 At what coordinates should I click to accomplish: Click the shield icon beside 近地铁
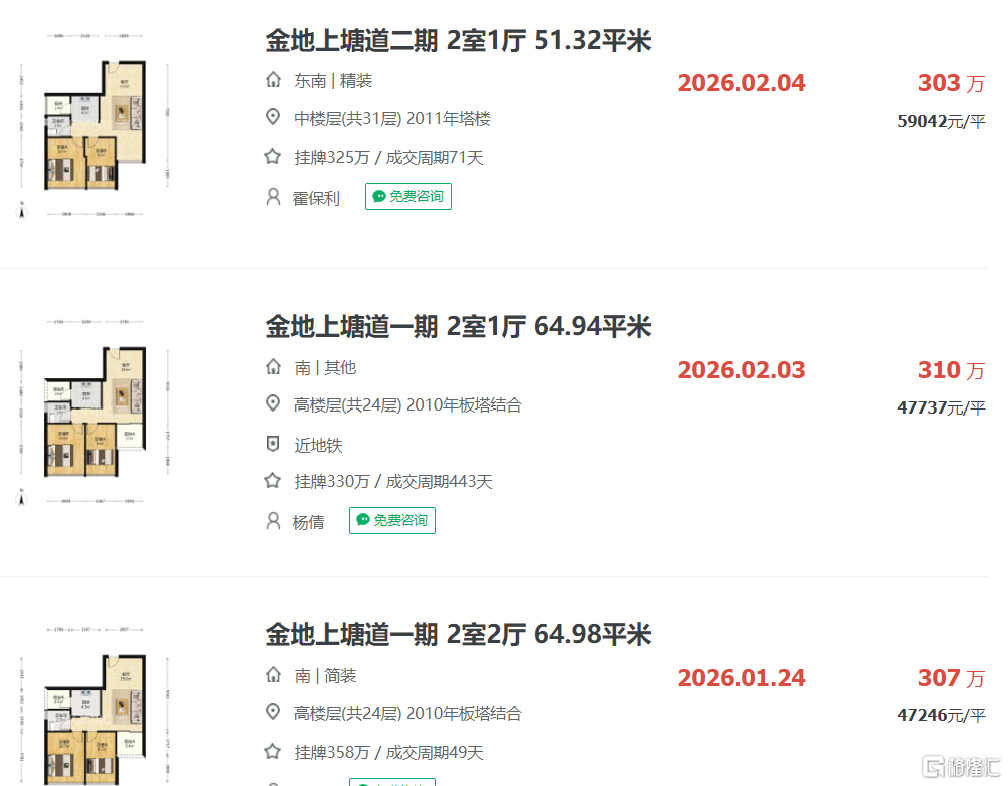[273, 444]
